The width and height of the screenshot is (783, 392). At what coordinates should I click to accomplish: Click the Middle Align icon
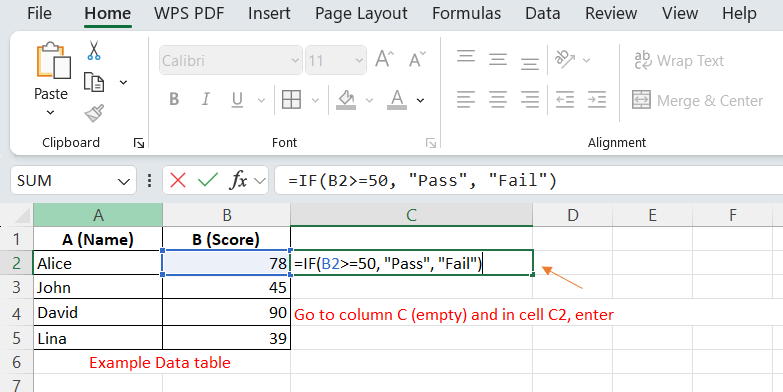coord(498,60)
